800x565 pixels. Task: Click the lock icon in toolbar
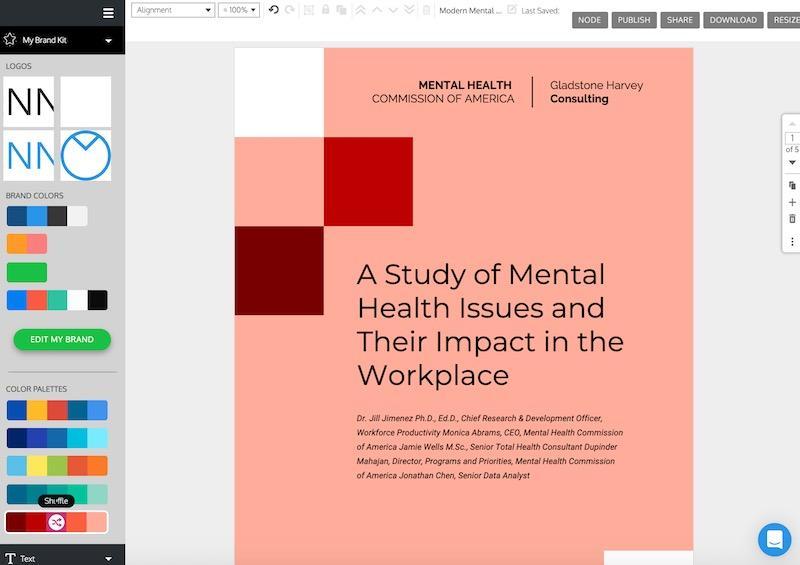click(x=326, y=10)
